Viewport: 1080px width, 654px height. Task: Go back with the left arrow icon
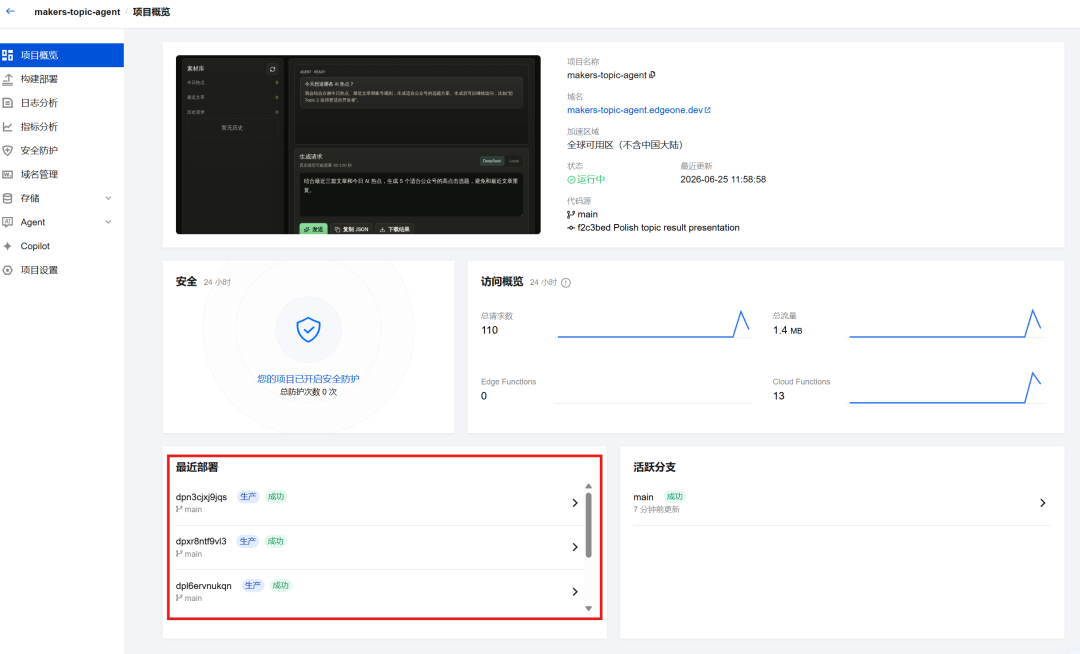pyautogui.click(x=10, y=11)
